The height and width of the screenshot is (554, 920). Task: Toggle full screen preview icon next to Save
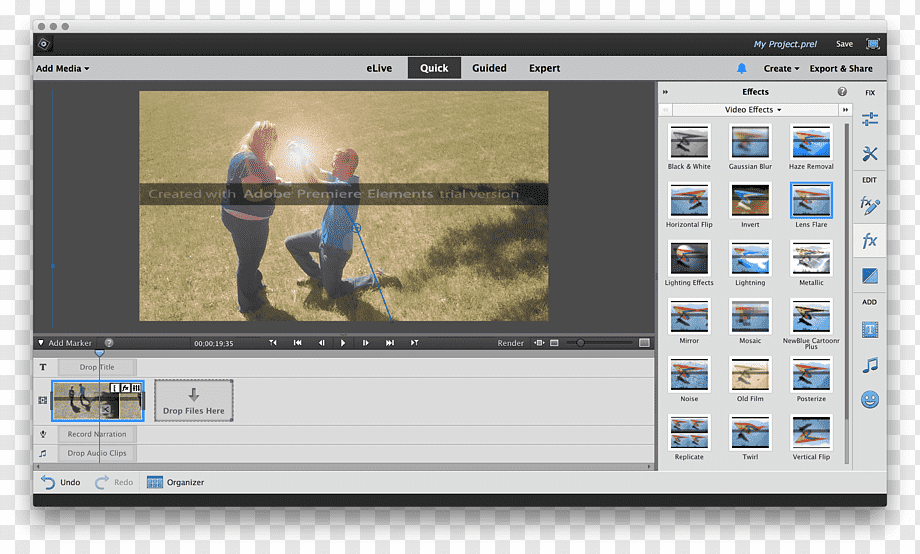pos(873,44)
